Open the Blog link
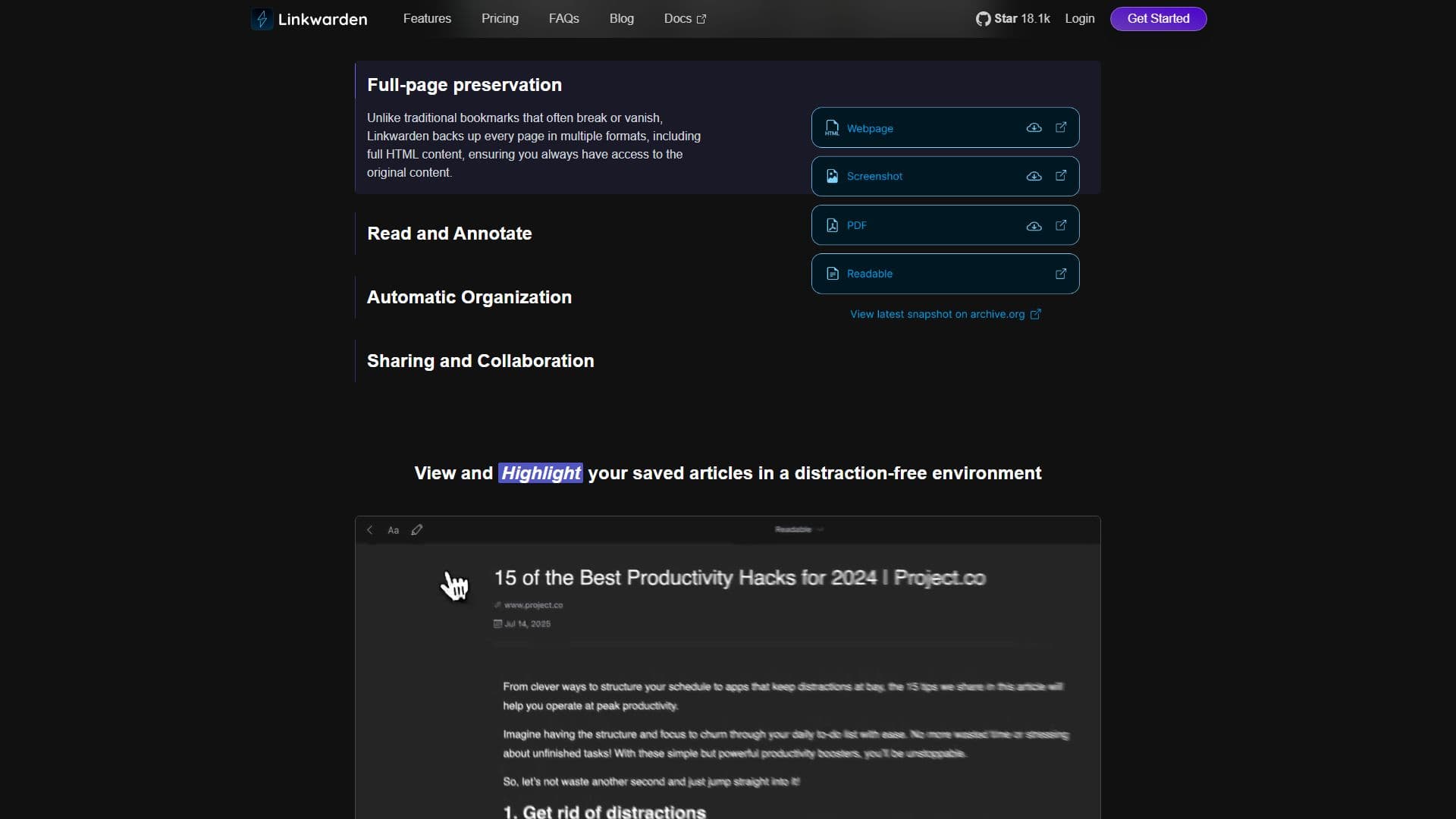The height and width of the screenshot is (819, 1456). tap(621, 19)
